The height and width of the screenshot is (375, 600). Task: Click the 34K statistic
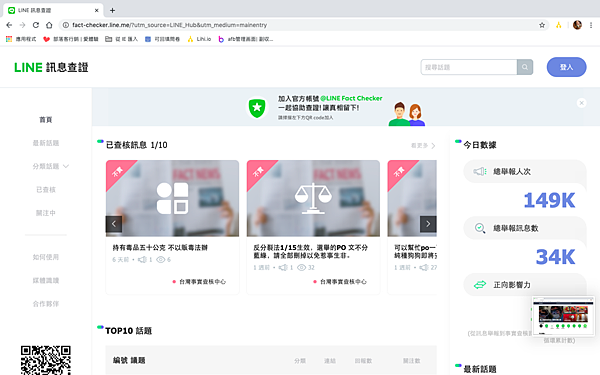(x=555, y=257)
